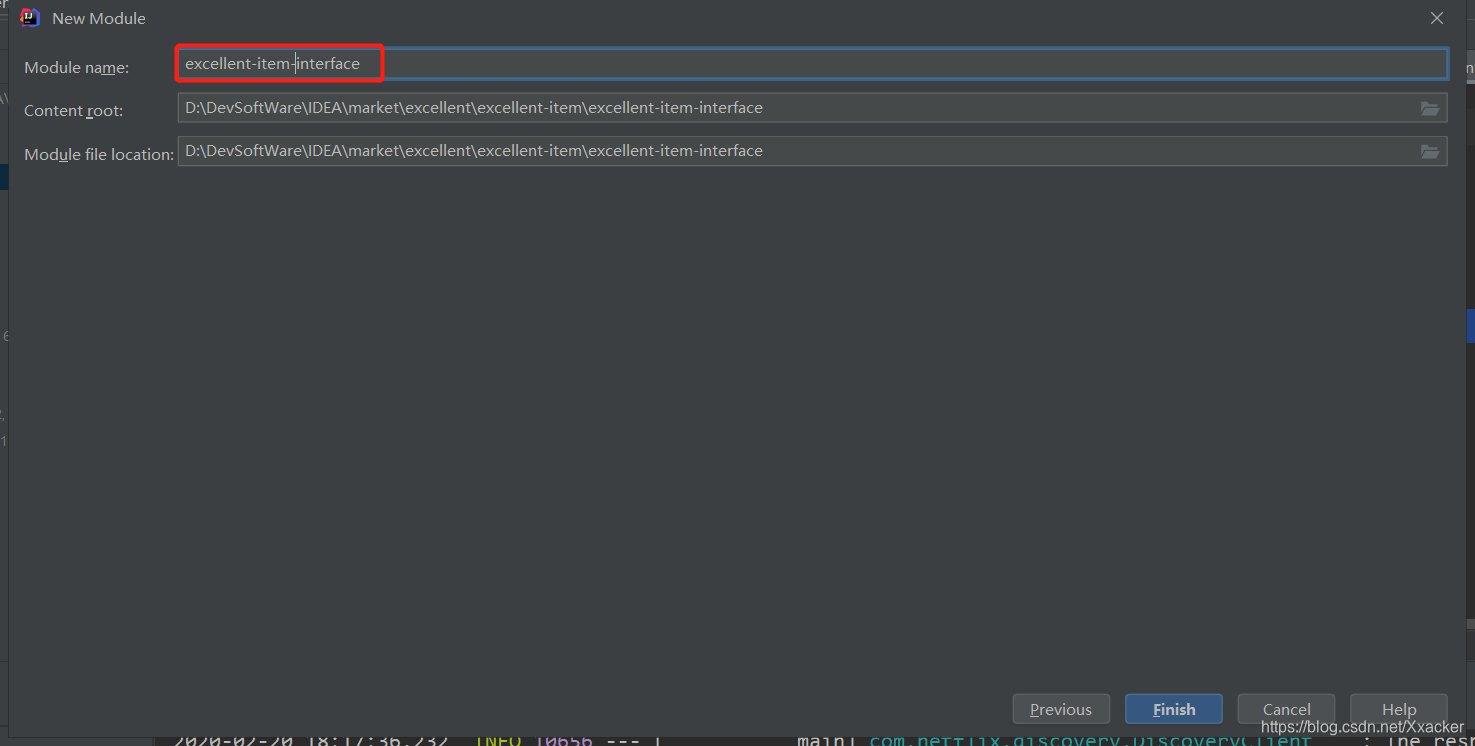Click the 'New Module' dialog title
This screenshot has height=746, width=1475.
pos(99,18)
